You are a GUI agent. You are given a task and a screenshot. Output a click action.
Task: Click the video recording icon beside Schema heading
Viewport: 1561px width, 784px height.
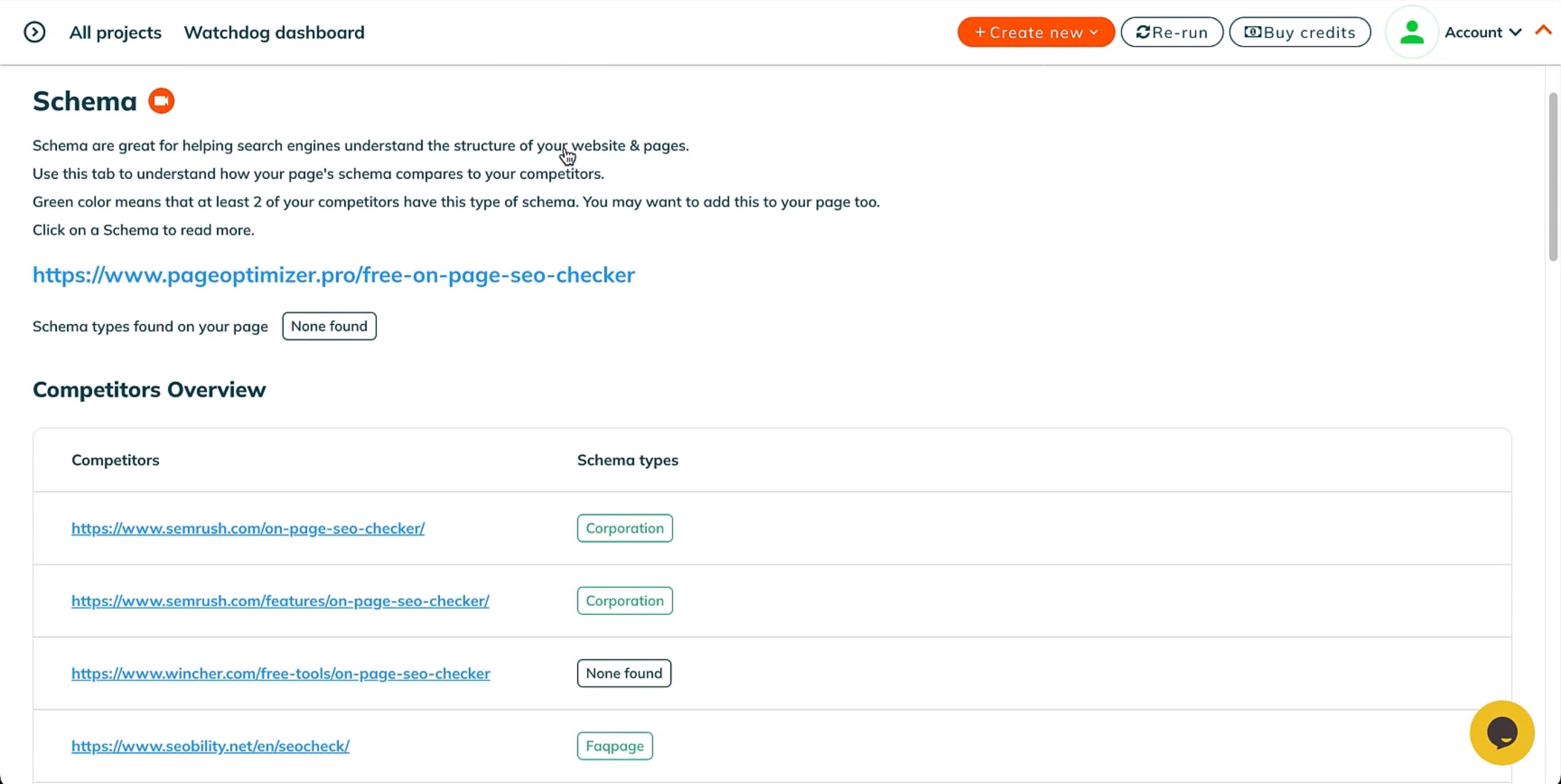tap(161, 100)
